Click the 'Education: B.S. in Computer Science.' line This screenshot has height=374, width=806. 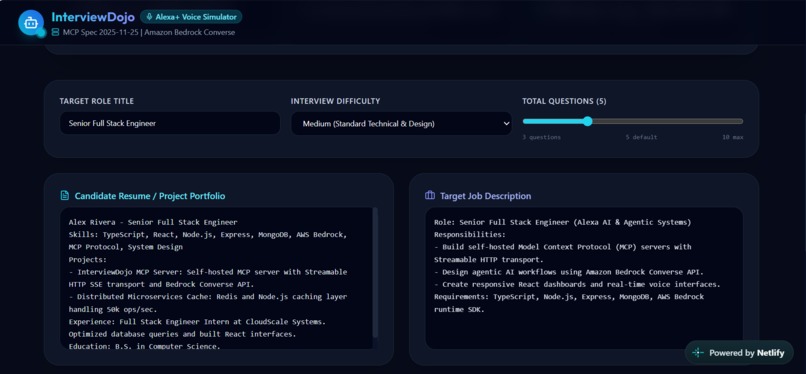[144, 346]
